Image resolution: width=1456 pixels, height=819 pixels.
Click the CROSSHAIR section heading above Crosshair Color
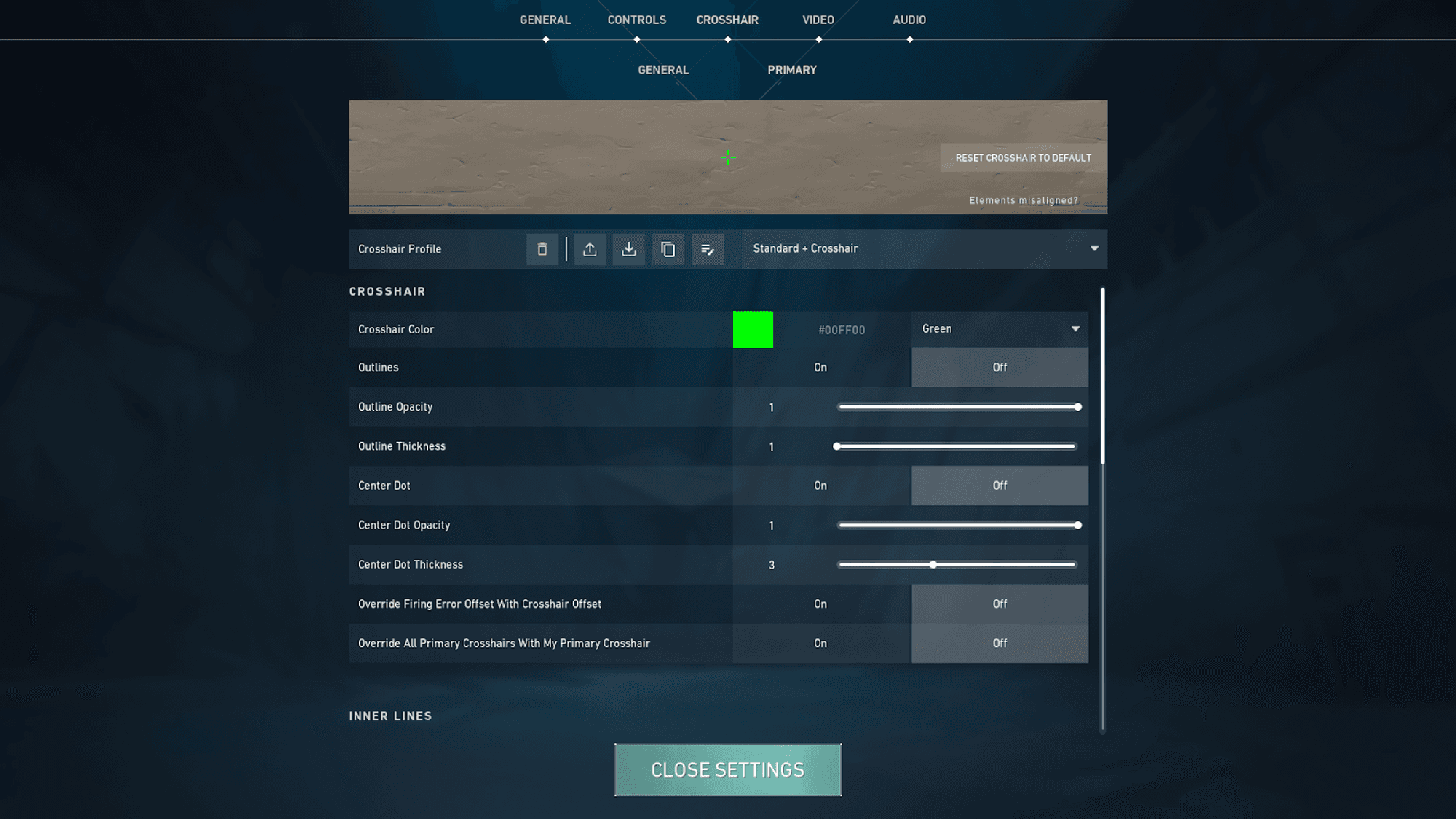387,291
